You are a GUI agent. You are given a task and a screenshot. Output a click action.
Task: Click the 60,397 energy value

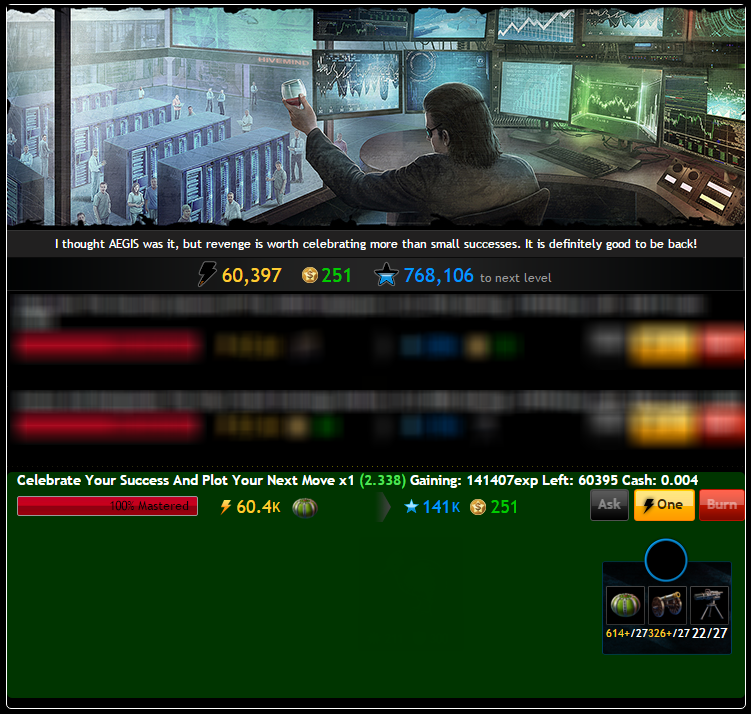tap(251, 275)
